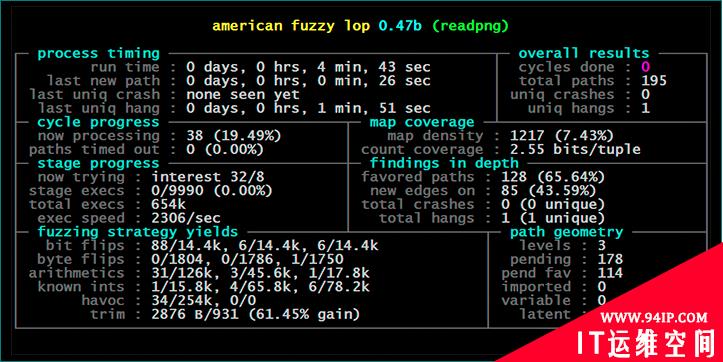The image size is (723, 362).
Task: Select the version number 0.47b
Action: coord(400,25)
